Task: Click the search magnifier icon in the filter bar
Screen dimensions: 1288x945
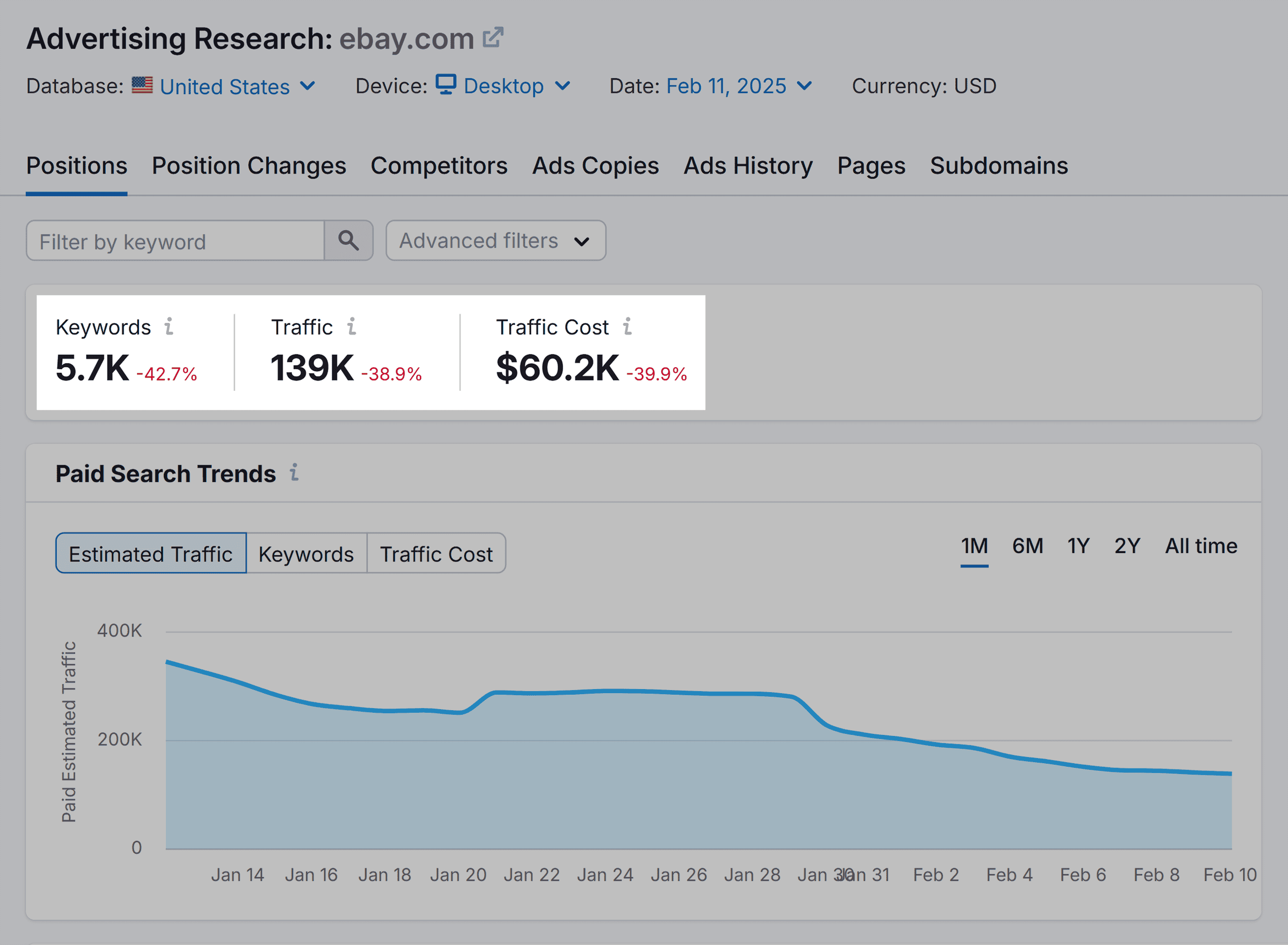Action: (x=348, y=241)
